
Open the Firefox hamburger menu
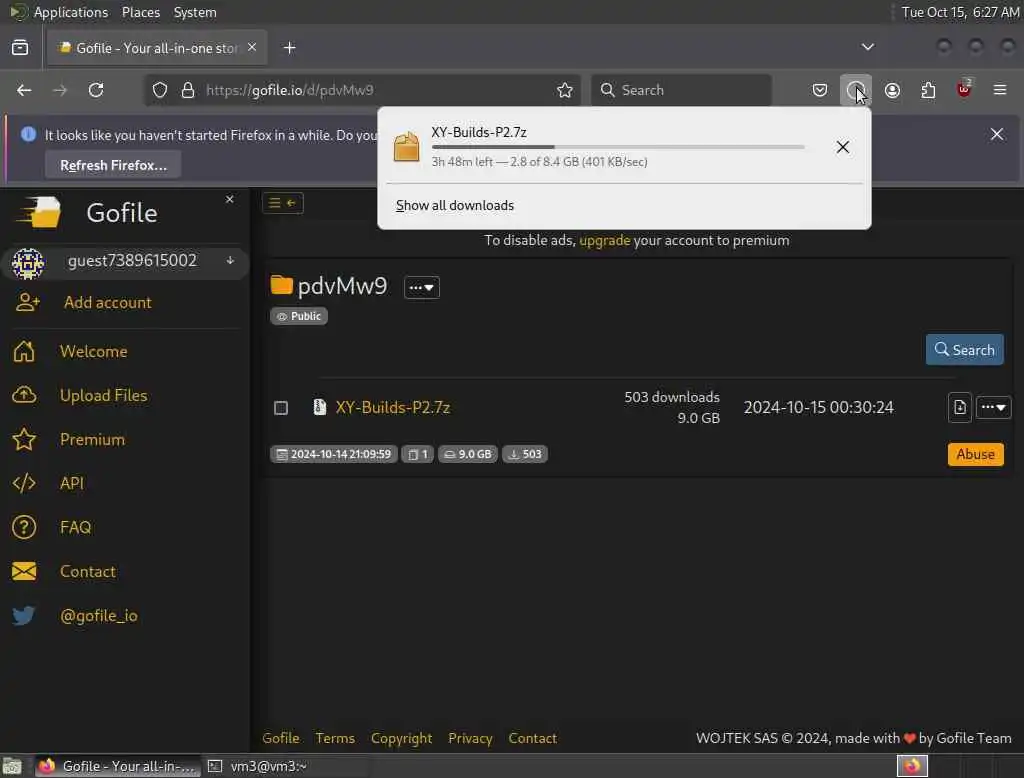pos(1000,90)
